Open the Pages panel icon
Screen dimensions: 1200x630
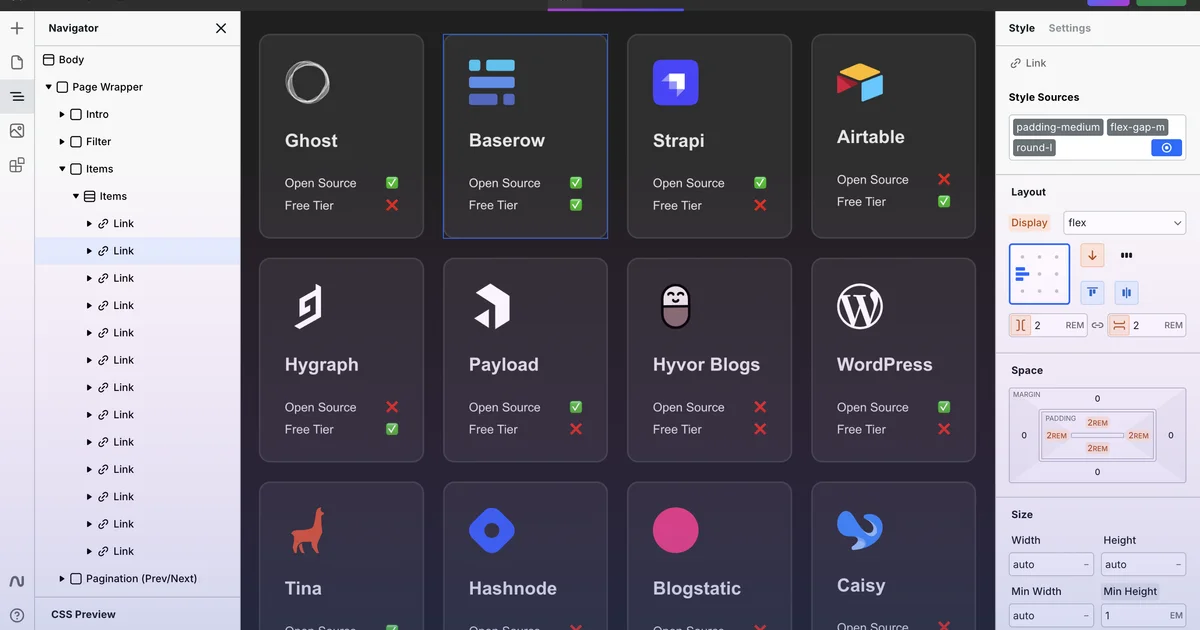tap(17, 62)
